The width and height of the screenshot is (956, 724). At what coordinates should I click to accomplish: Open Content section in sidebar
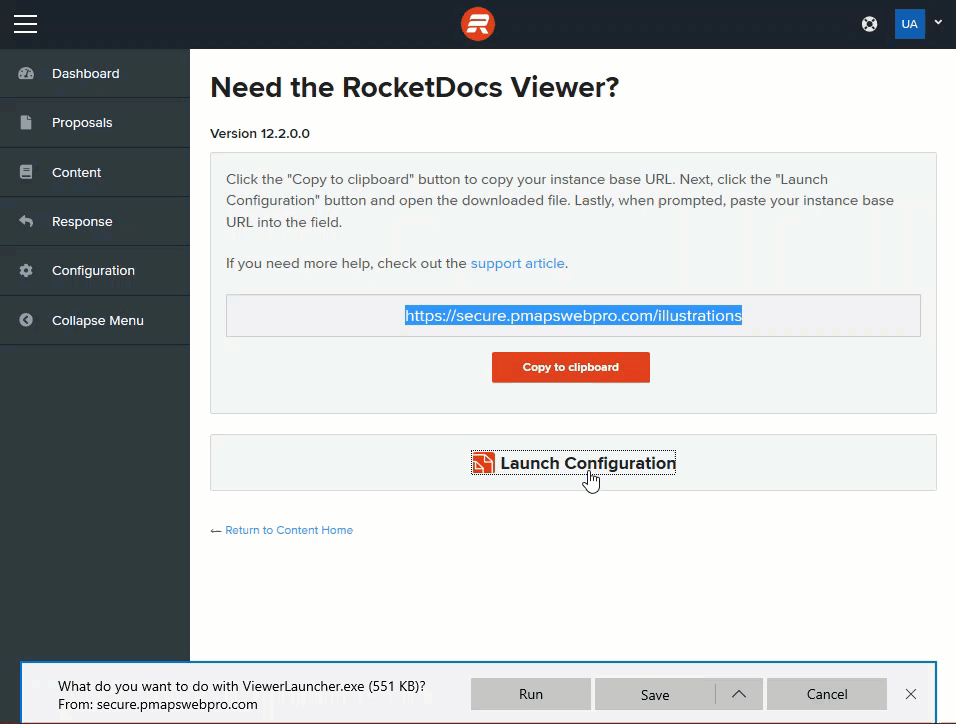click(76, 173)
